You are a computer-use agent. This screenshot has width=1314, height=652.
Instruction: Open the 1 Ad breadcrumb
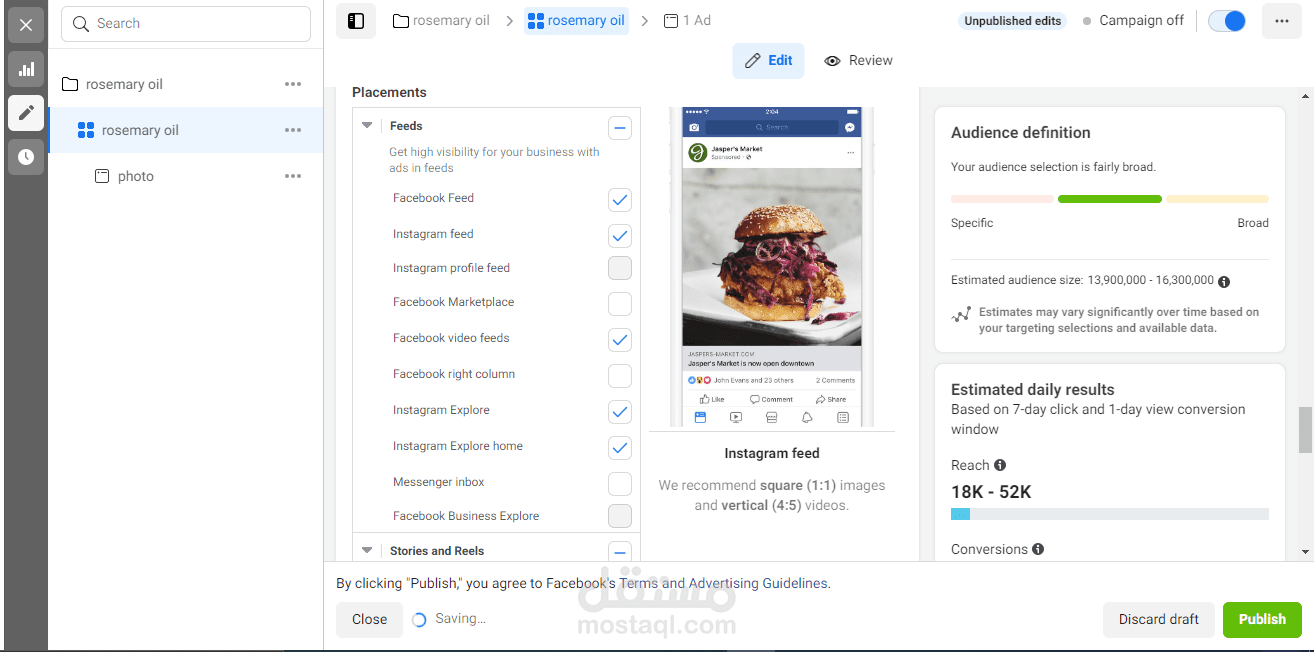pos(687,20)
